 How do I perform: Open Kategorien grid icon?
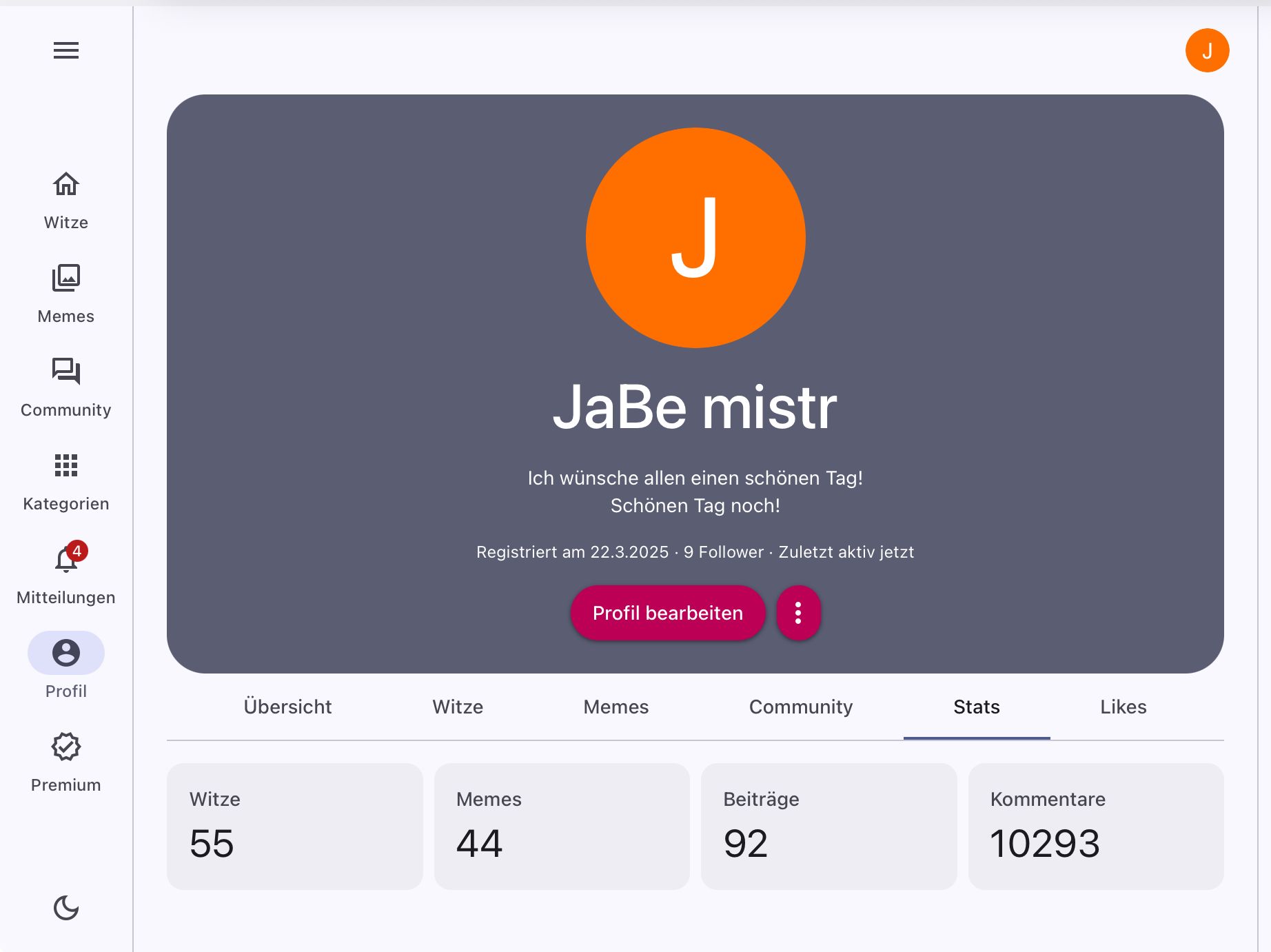(66, 466)
